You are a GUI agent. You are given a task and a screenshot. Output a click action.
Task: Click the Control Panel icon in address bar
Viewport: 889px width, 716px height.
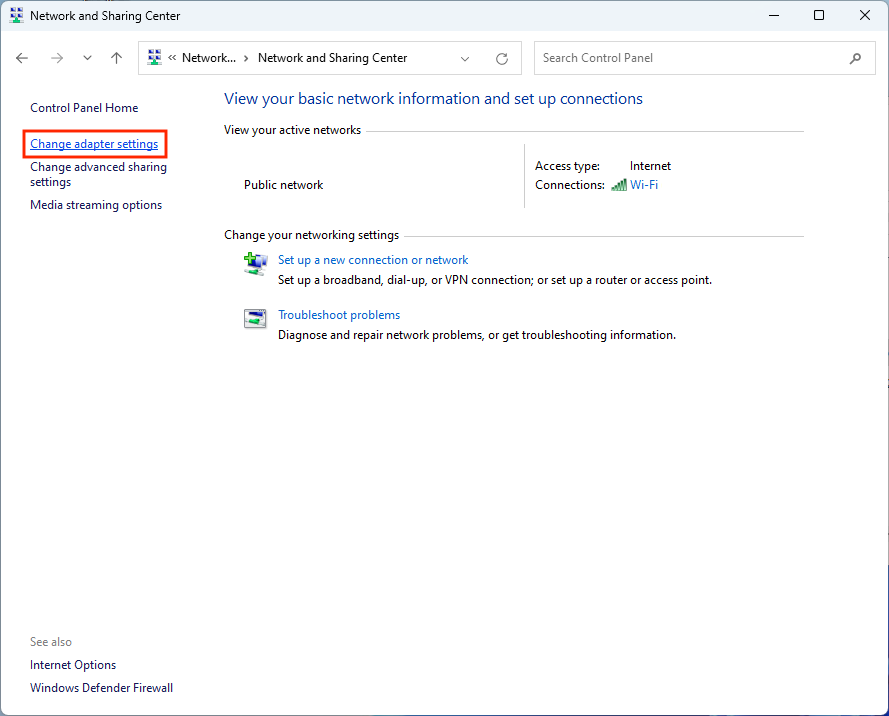pyautogui.click(x=154, y=58)
